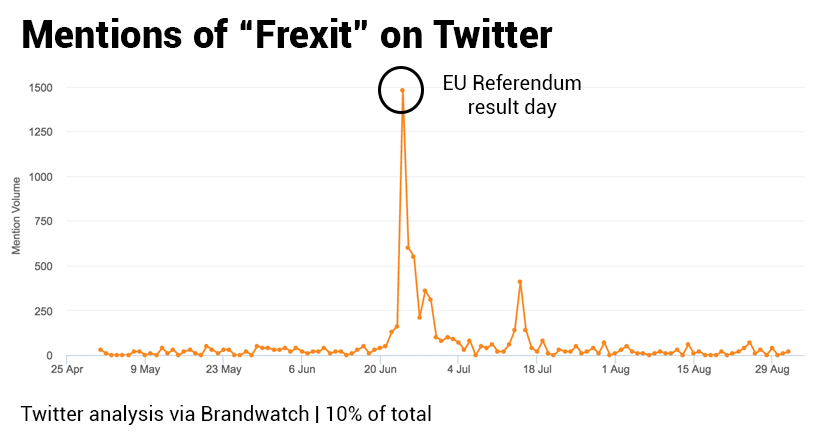Image resolution: width=820 pixels, height=437 pixels.
Task: Click the "6 Jun" x-axis date
Action: click(x=302, y=370)
